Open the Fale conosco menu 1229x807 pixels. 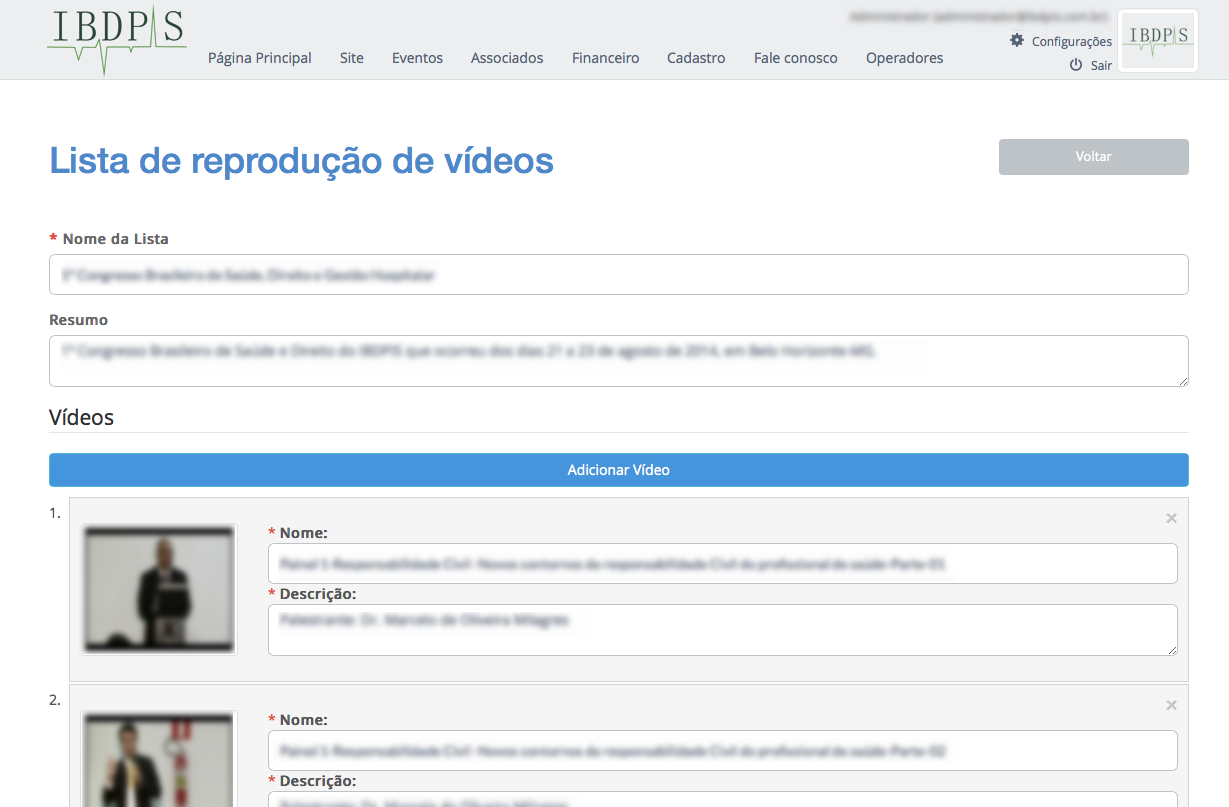click(796, 58)
